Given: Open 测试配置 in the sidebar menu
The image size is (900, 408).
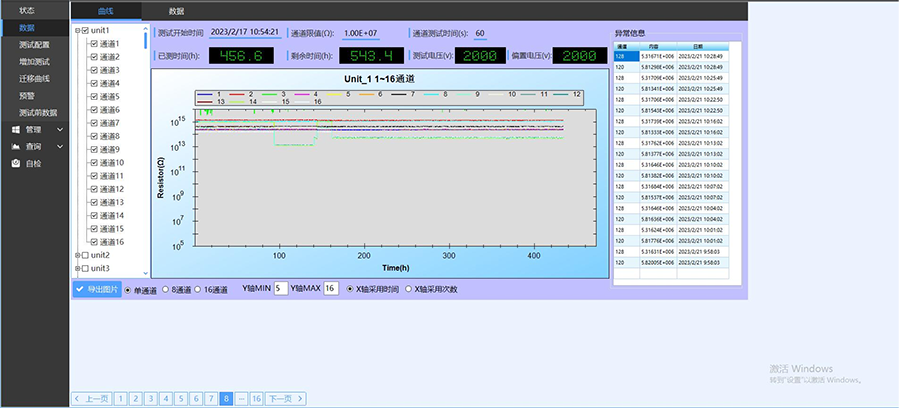Looking at the screenshot, I should pos(34,45).
